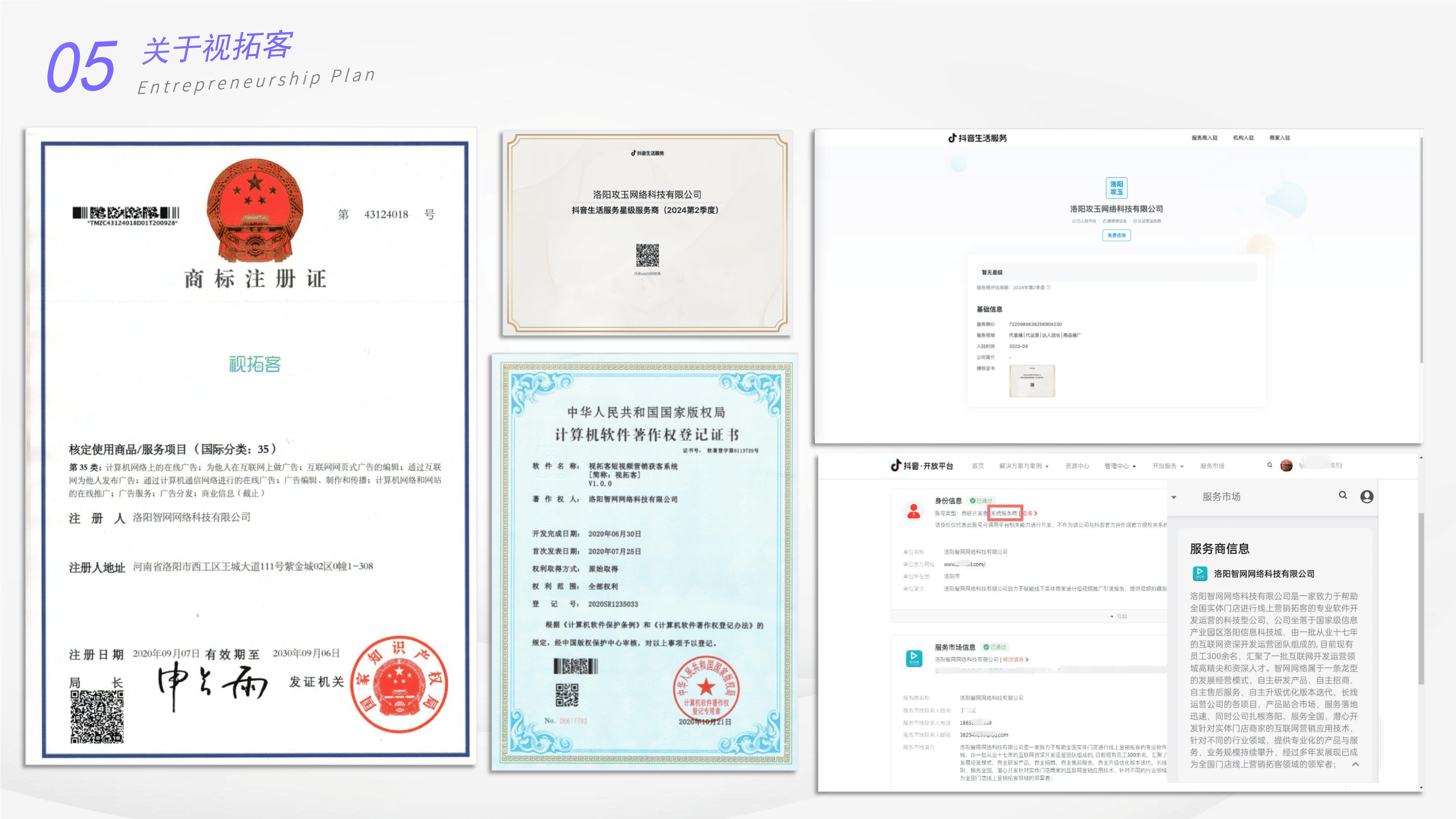The height and width of the screenshot is (819, 1456).
Task: Click the 洛阳攻玉 company avatar badge
Action: (1116, 188)
